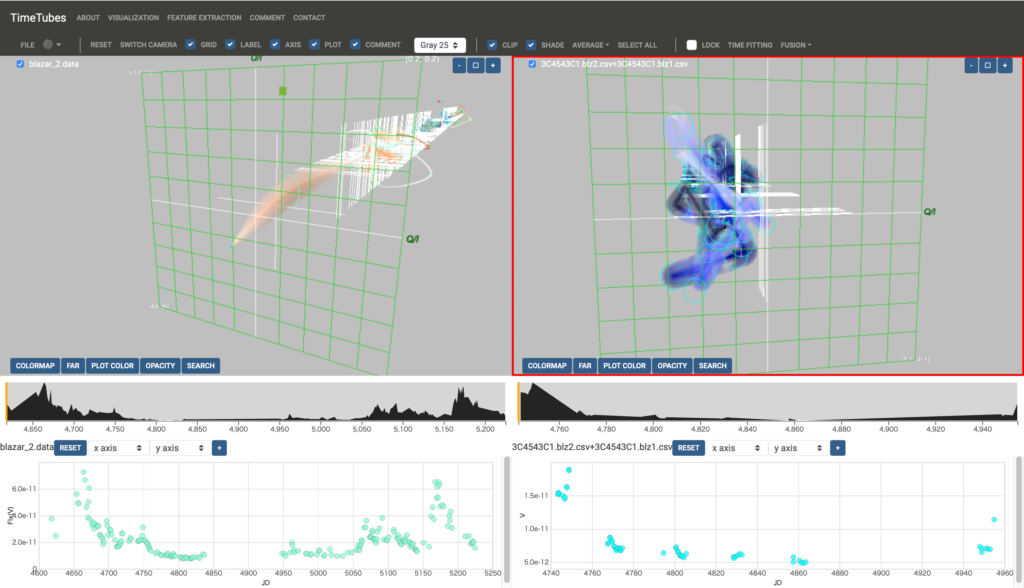Expand the AVERAGE dropdown
Viewport: 1024px width, 588px height.
tap(590, 45)
